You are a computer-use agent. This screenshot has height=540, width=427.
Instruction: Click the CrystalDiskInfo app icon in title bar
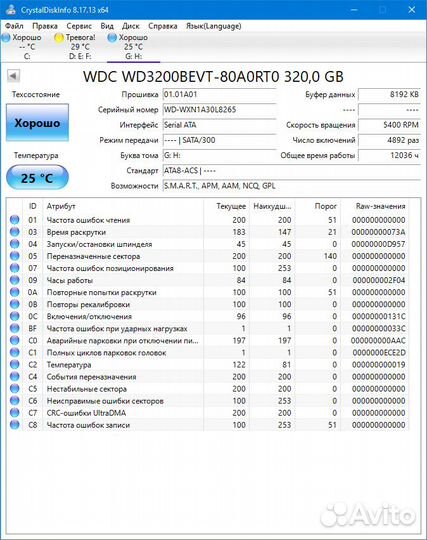[x=10, y=9]
